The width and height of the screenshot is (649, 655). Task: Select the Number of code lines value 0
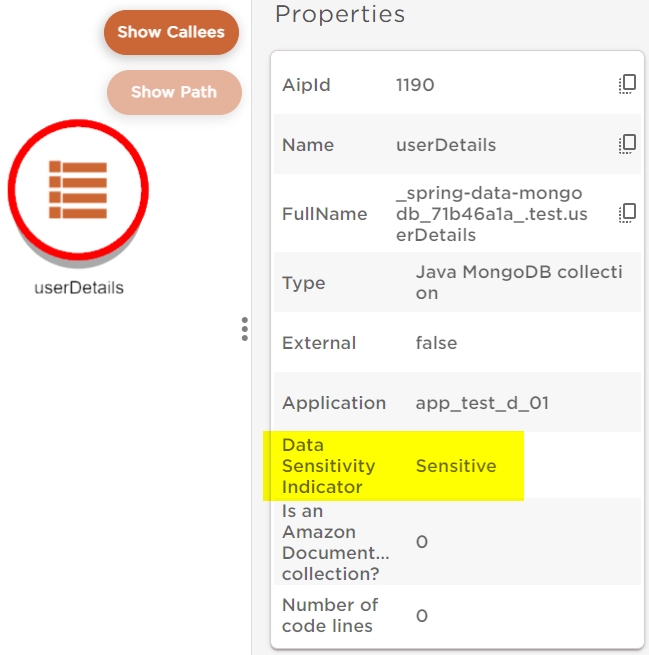(422, 616)
